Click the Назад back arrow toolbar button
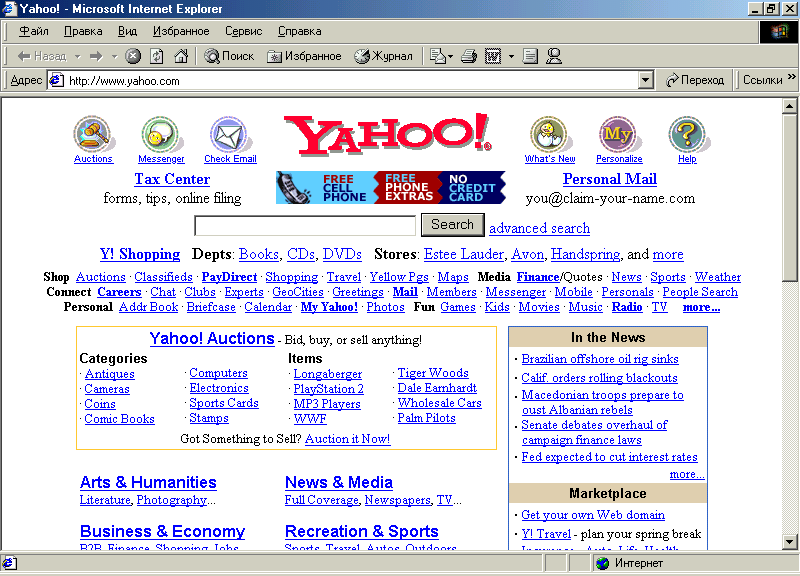800x576 pixels. (x=42, y=56)
